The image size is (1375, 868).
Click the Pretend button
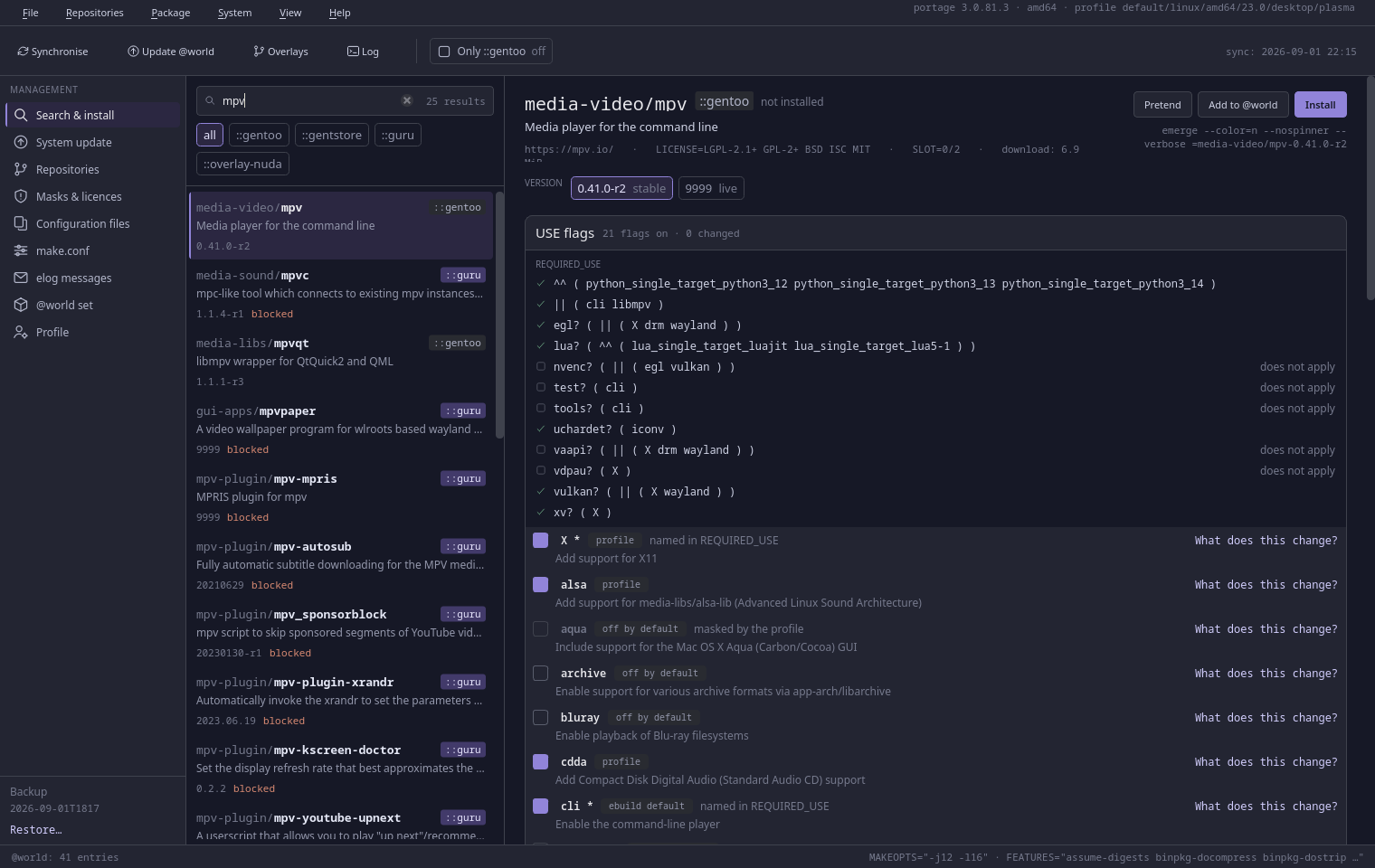coord(1162,105)
